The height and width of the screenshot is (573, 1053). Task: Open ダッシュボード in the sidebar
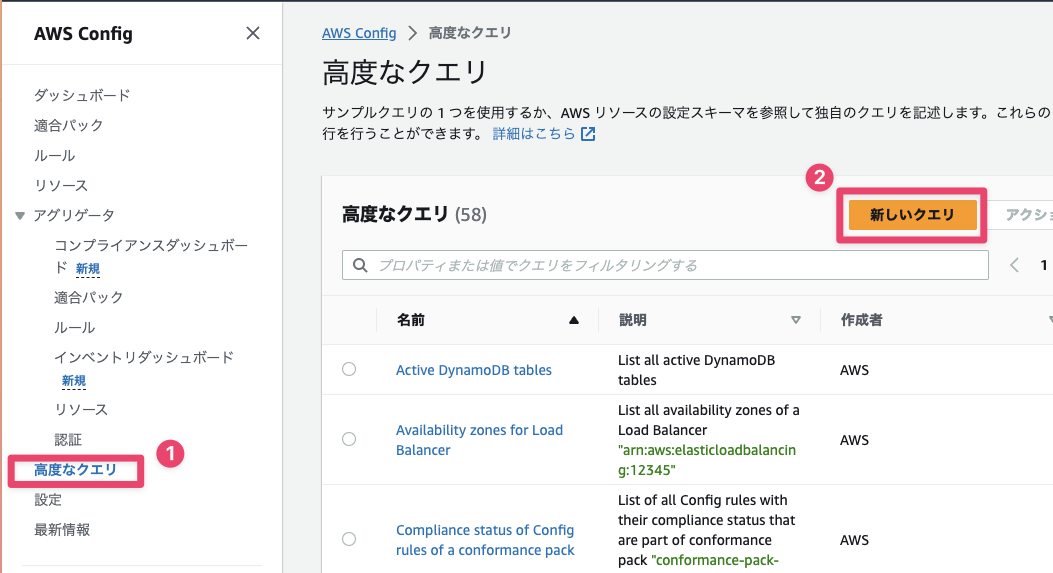(82, 95)
